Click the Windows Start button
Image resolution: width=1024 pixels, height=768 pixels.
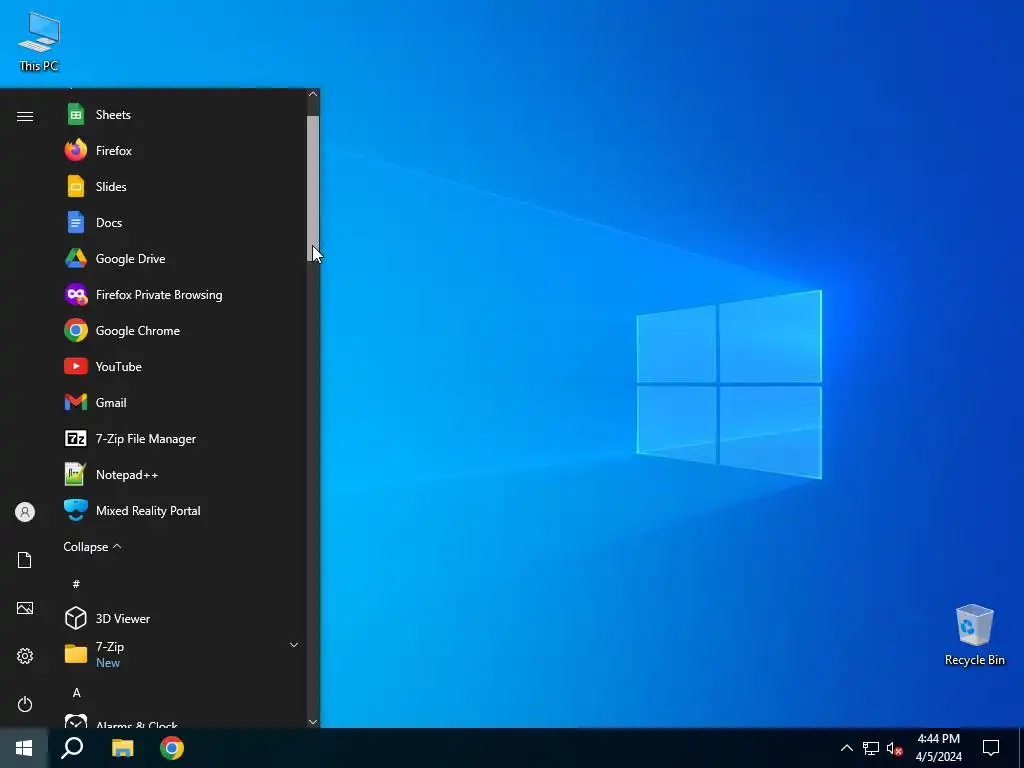pos(24,748)
